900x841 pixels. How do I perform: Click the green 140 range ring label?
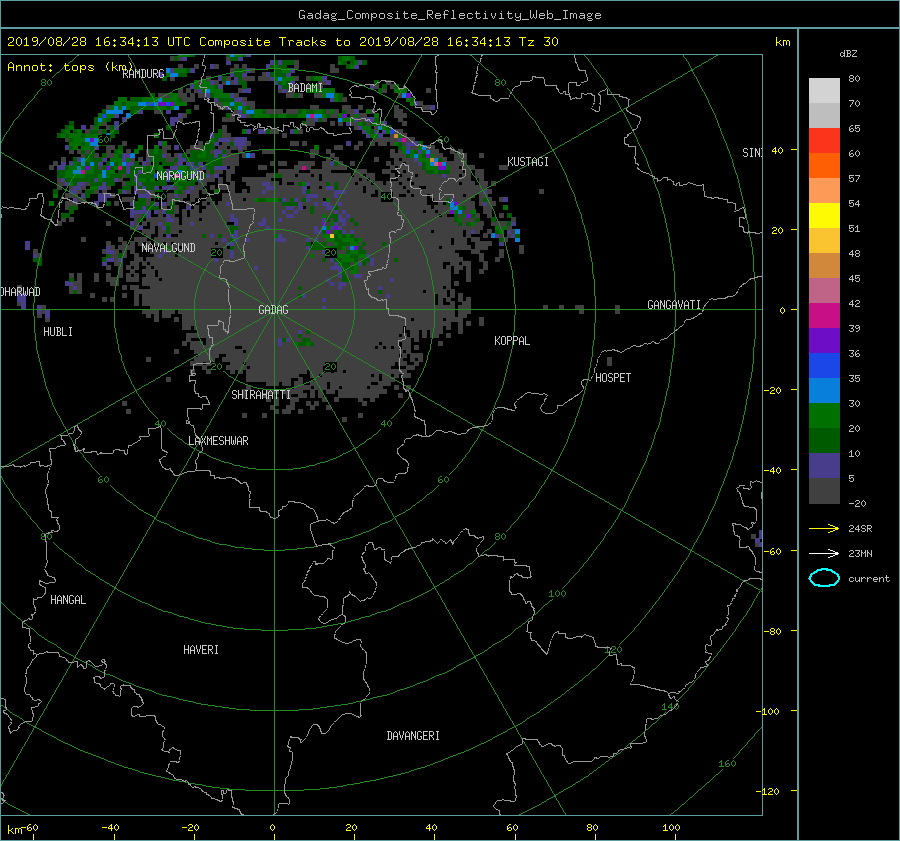tap(670, 707)
